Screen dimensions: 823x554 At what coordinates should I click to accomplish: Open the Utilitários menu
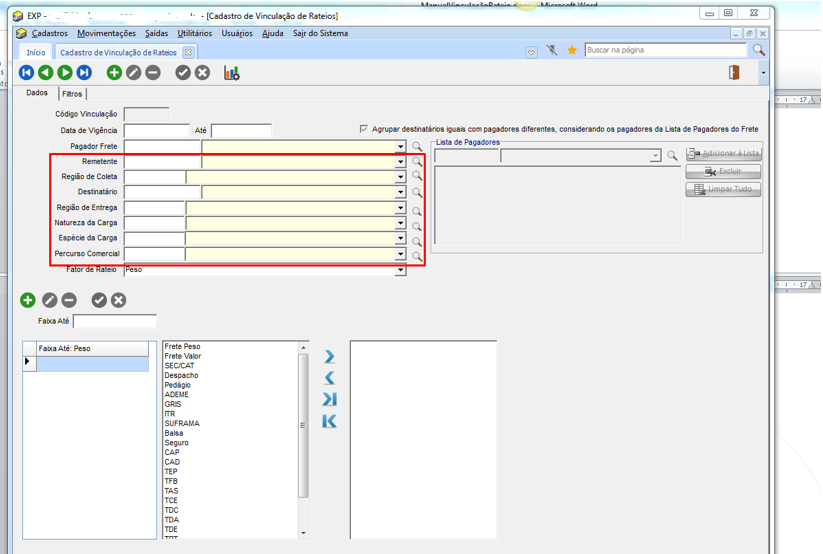coord(194,33)
